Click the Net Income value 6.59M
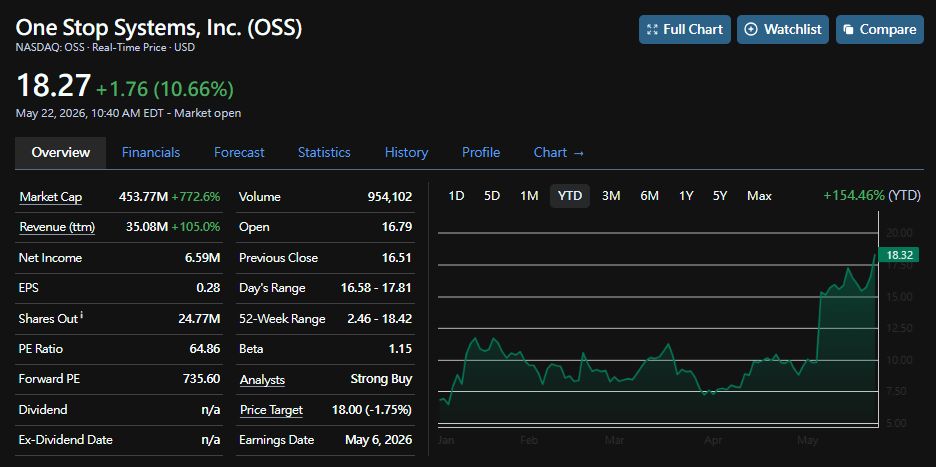 [x=204, y=258]
